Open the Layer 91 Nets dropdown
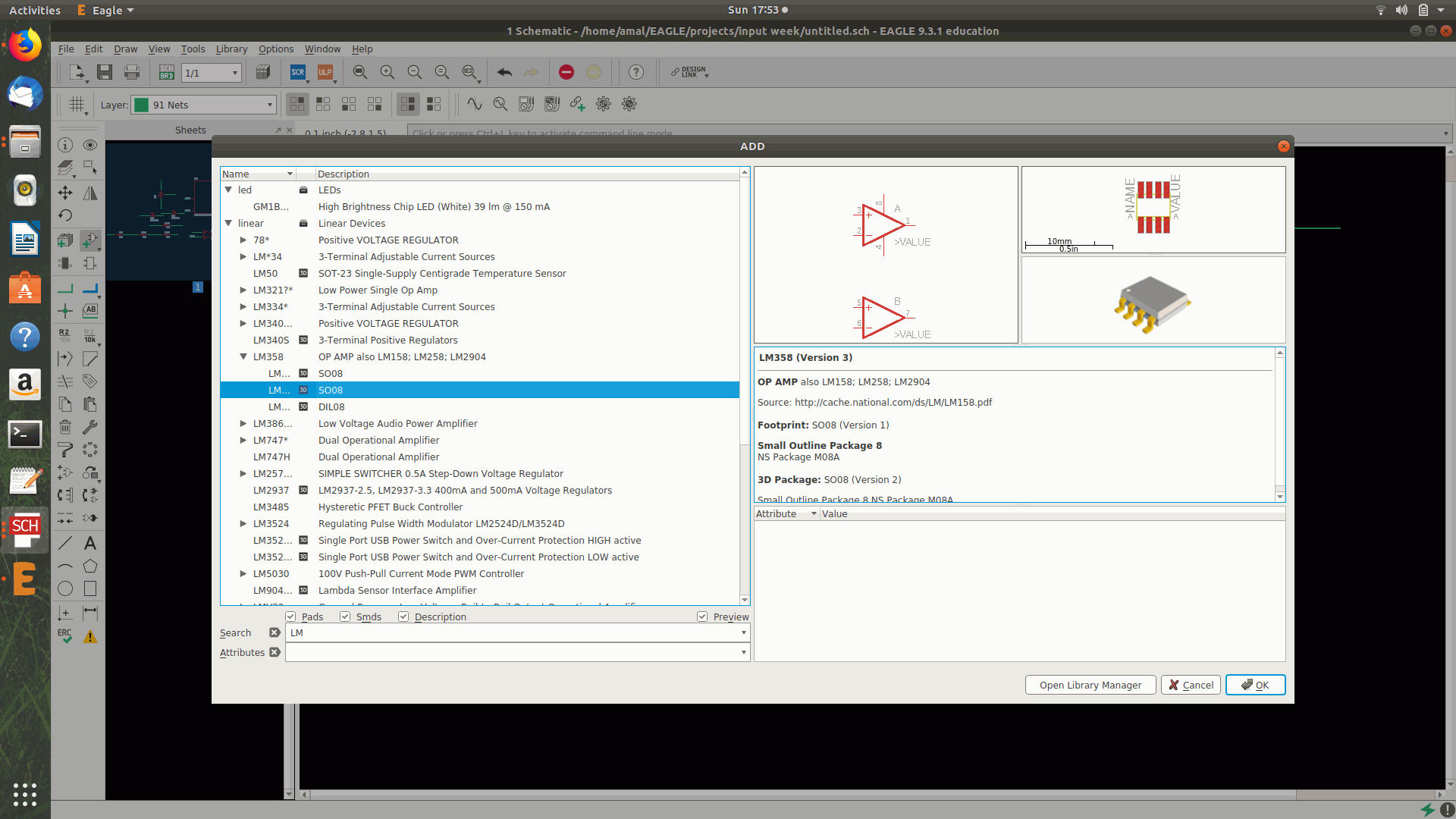This screenshot has height=819, width=1456. [204, 105]
